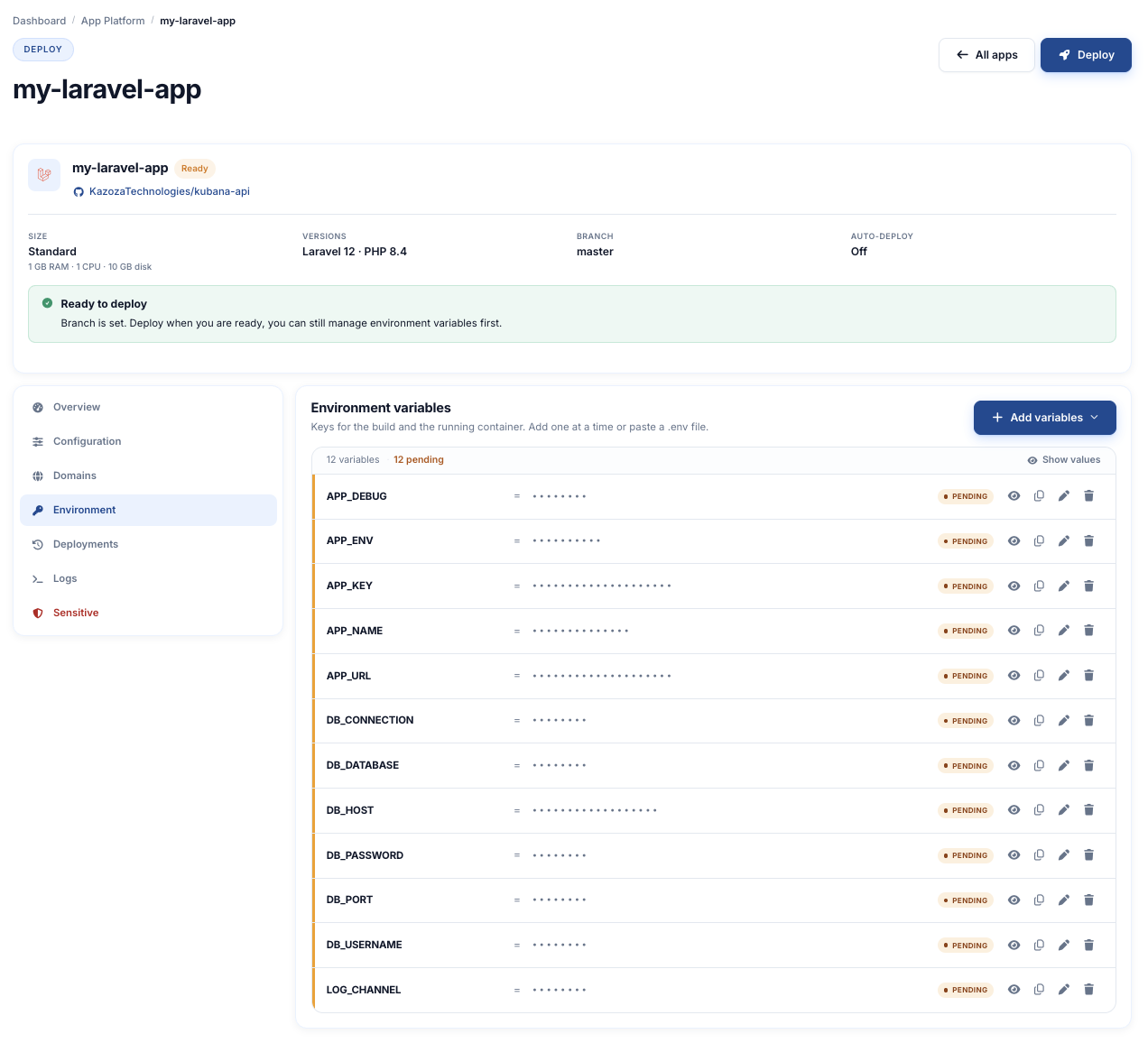Click the Ready status badge
This screenshot has width=1148, height=1043.
coord(195,169)
